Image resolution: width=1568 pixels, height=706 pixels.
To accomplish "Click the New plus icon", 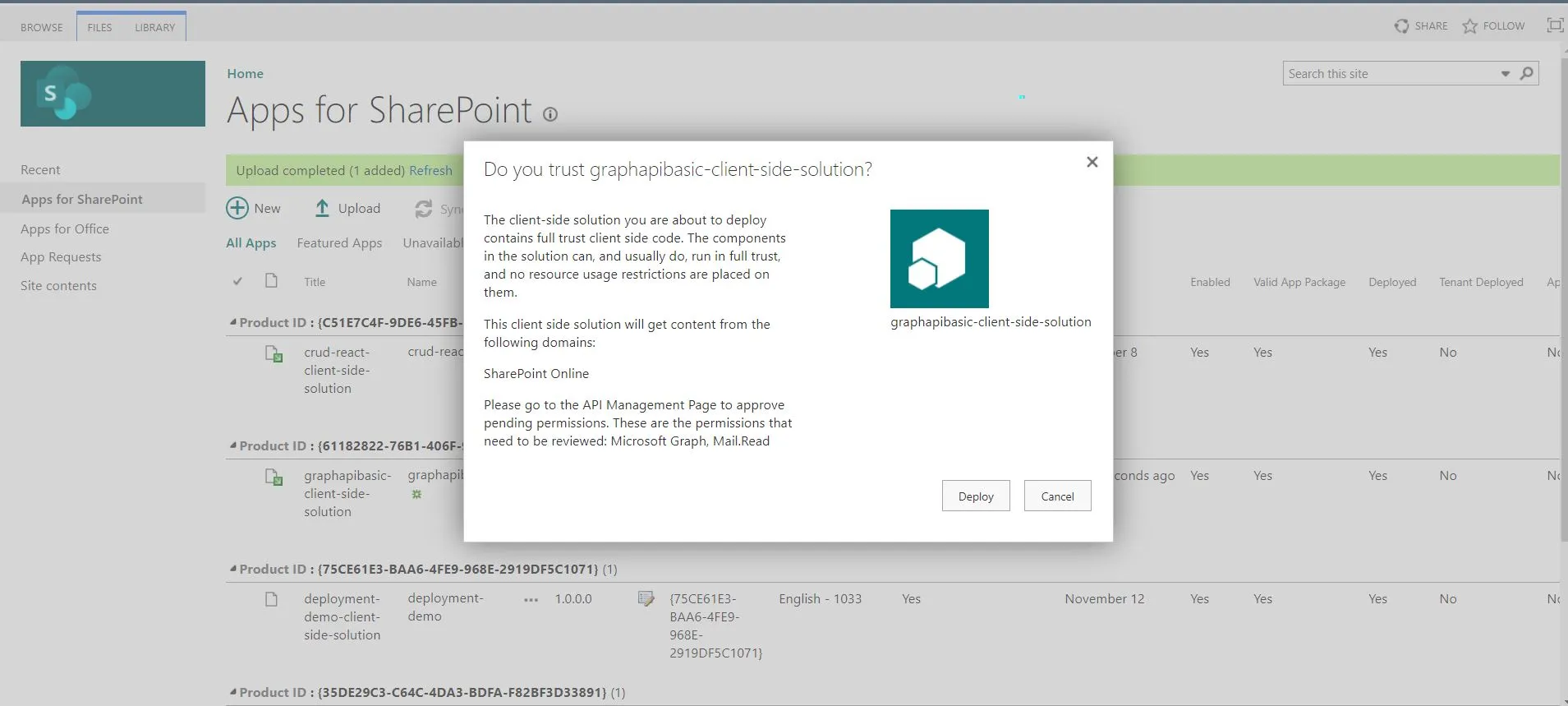I will [x=237, y=208].
